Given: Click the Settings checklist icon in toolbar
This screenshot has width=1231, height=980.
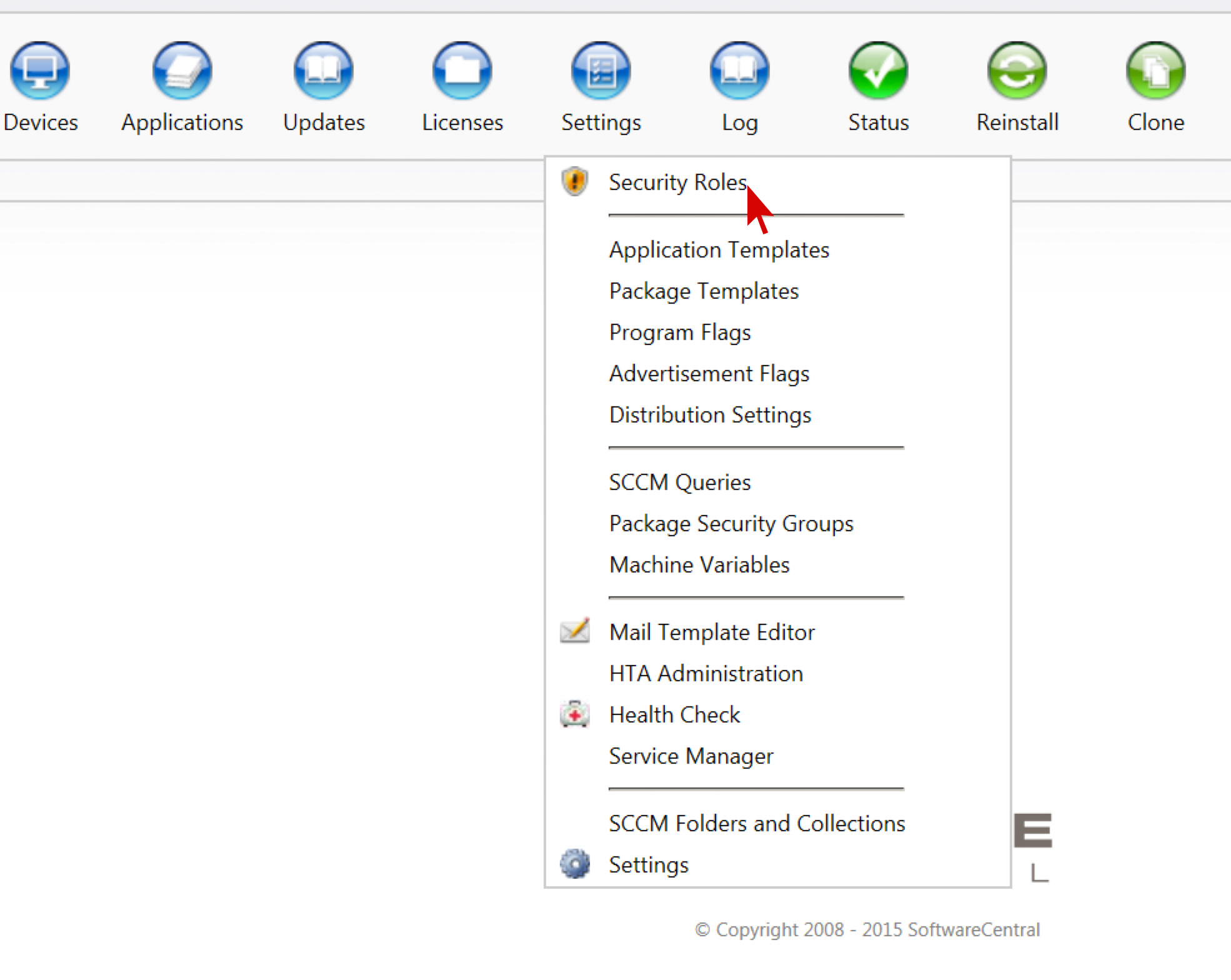Looking at the screenshot, I should pyautogui.click(x=601, y=71).
